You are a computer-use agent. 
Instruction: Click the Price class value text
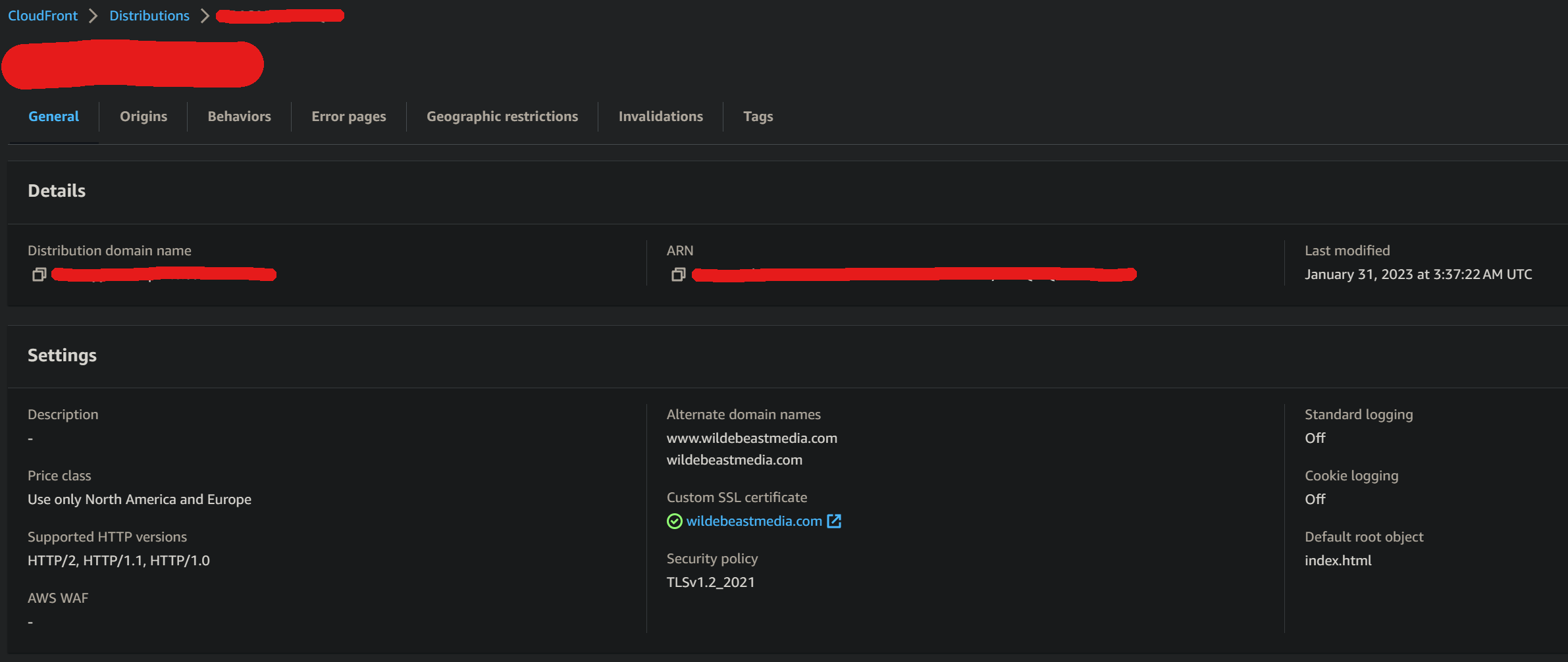[140, 499]
